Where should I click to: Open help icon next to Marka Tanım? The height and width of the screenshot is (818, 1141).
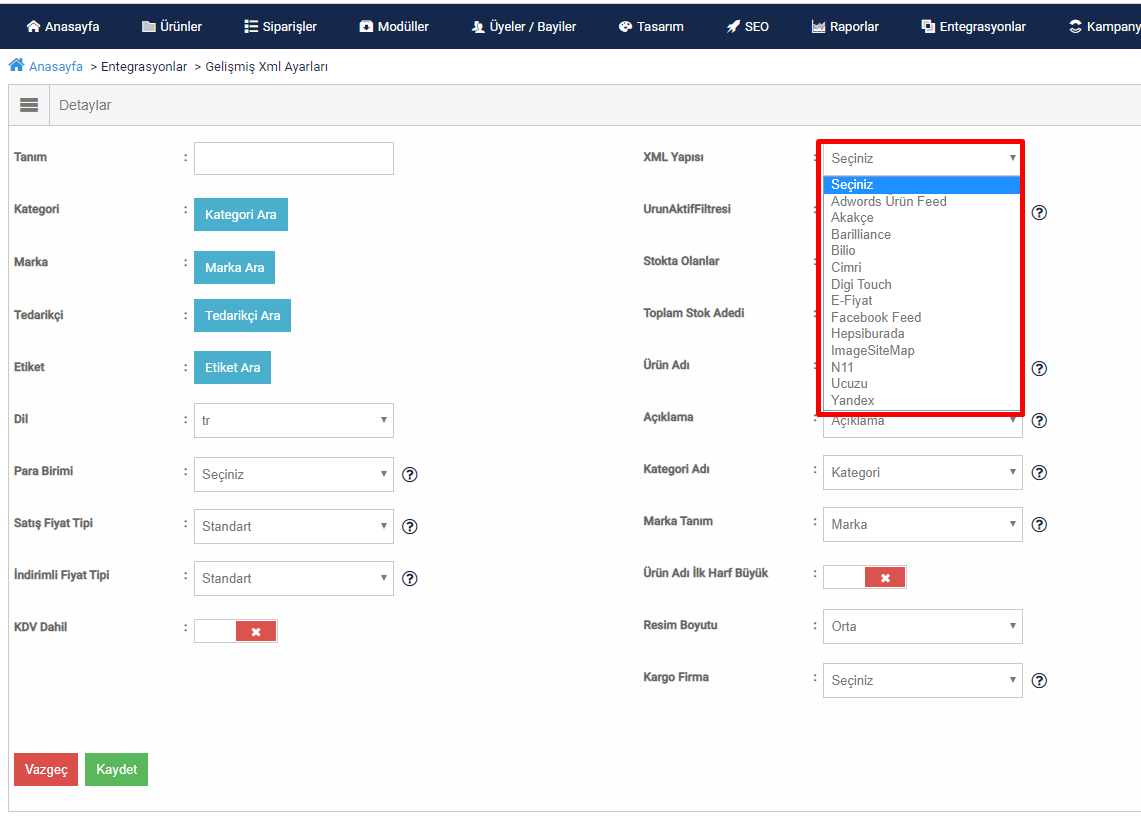[x=1039, y=524]
